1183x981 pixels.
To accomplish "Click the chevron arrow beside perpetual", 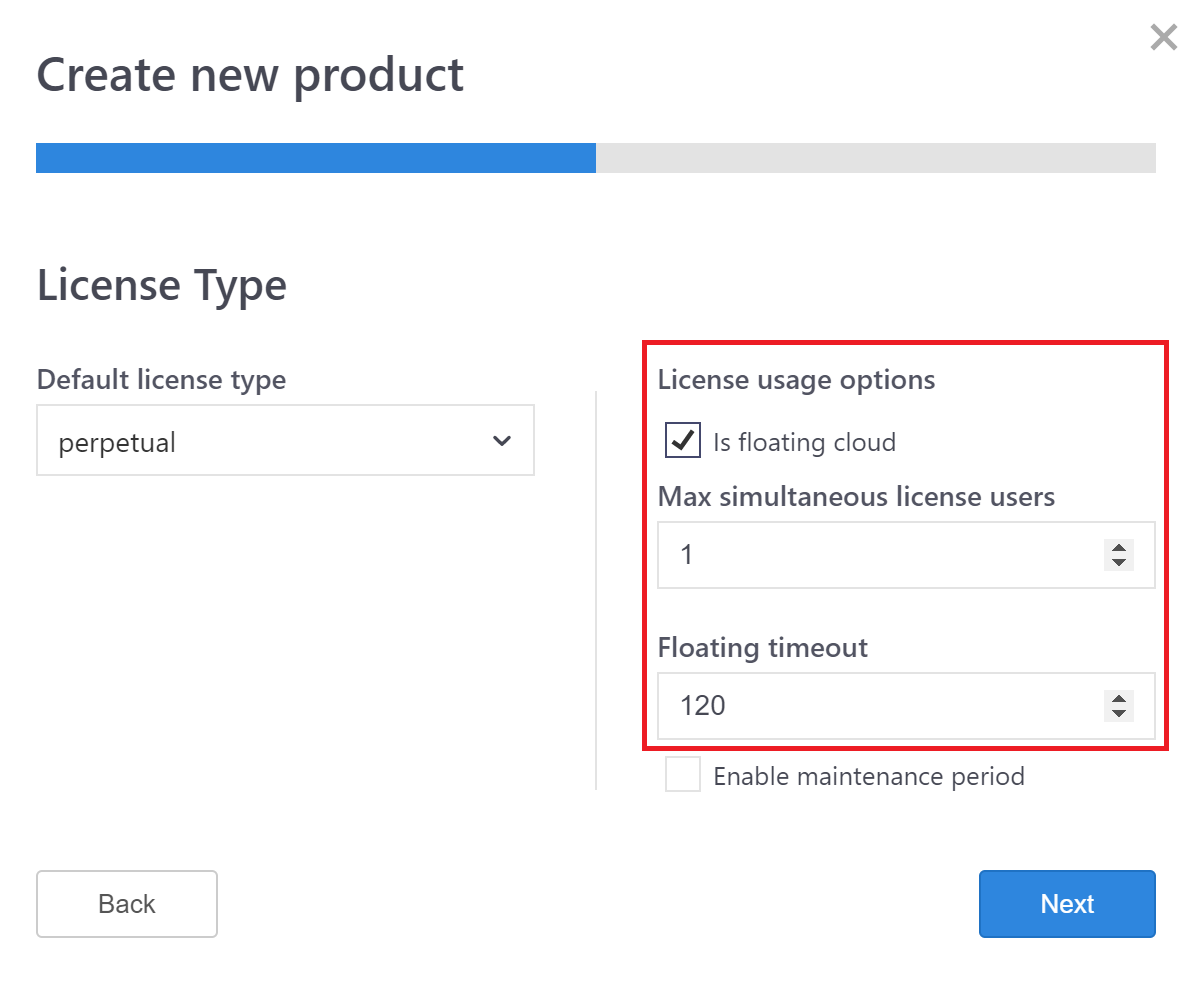I will (502, 441).
